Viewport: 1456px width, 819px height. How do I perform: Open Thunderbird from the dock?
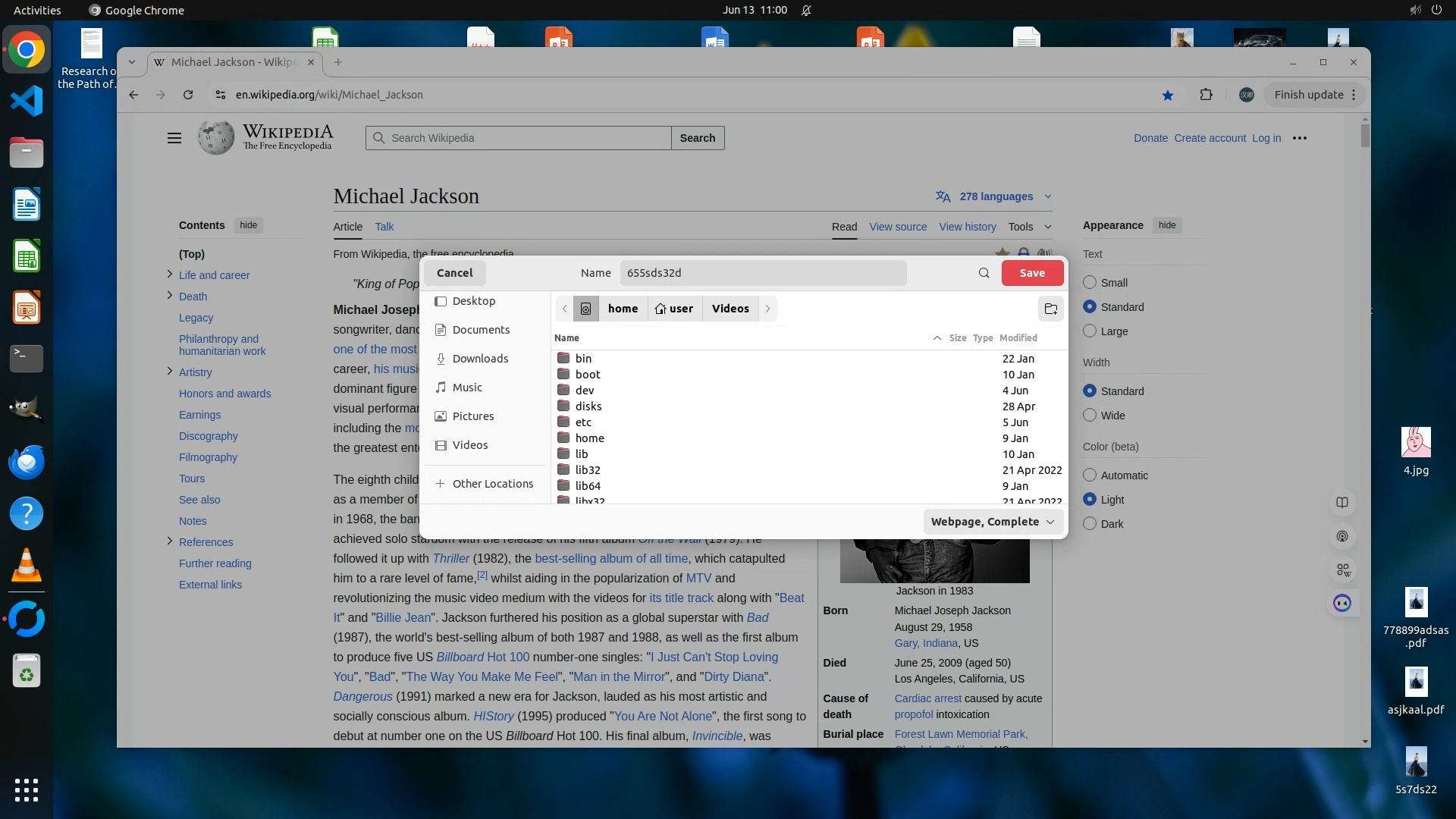click(27, 462)
